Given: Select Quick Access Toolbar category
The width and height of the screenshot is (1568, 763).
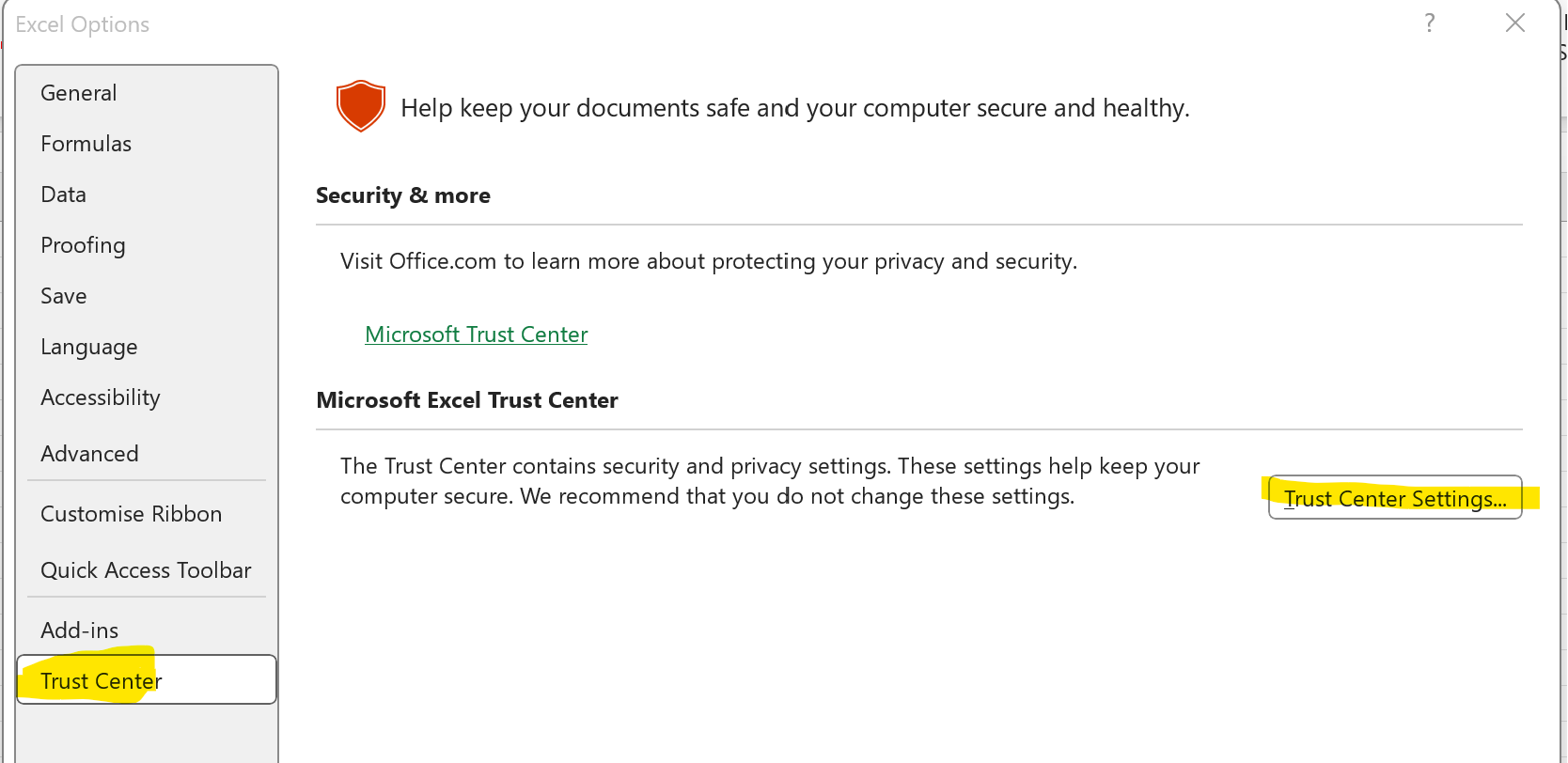Looking at the screenshot, I should point(146,570).
